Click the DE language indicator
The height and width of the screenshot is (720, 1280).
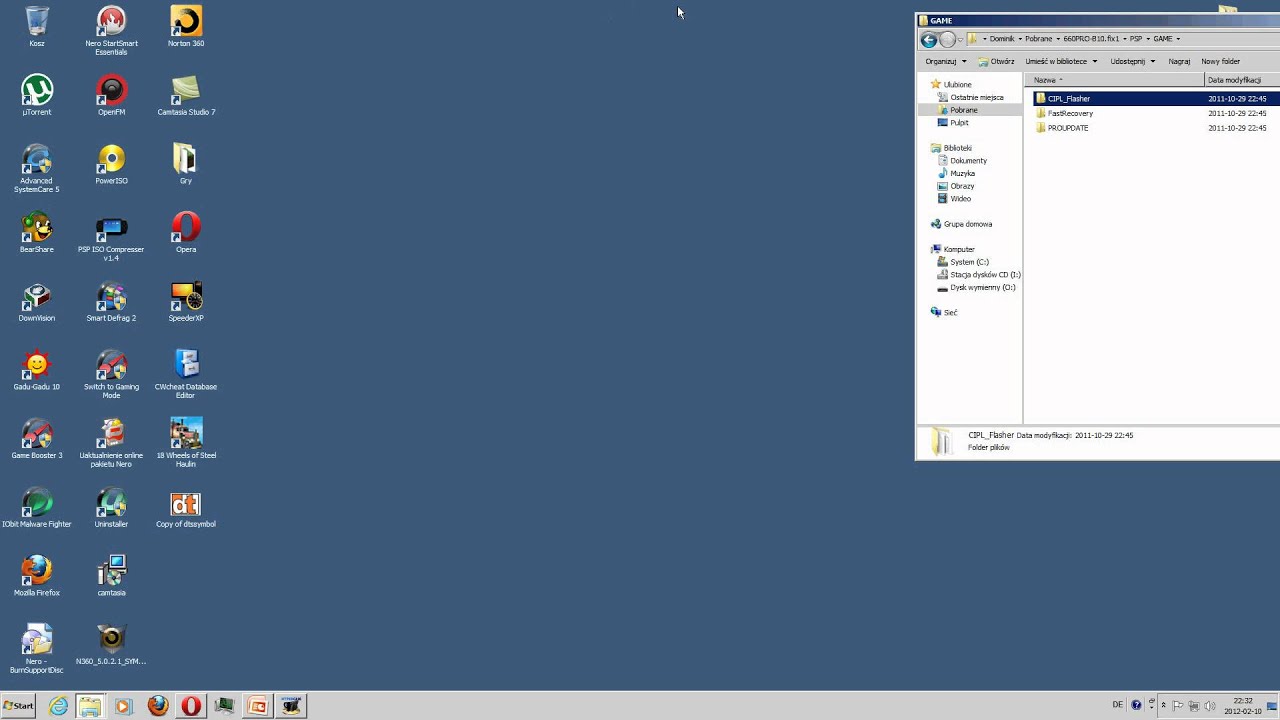[x=1118, y=705]
